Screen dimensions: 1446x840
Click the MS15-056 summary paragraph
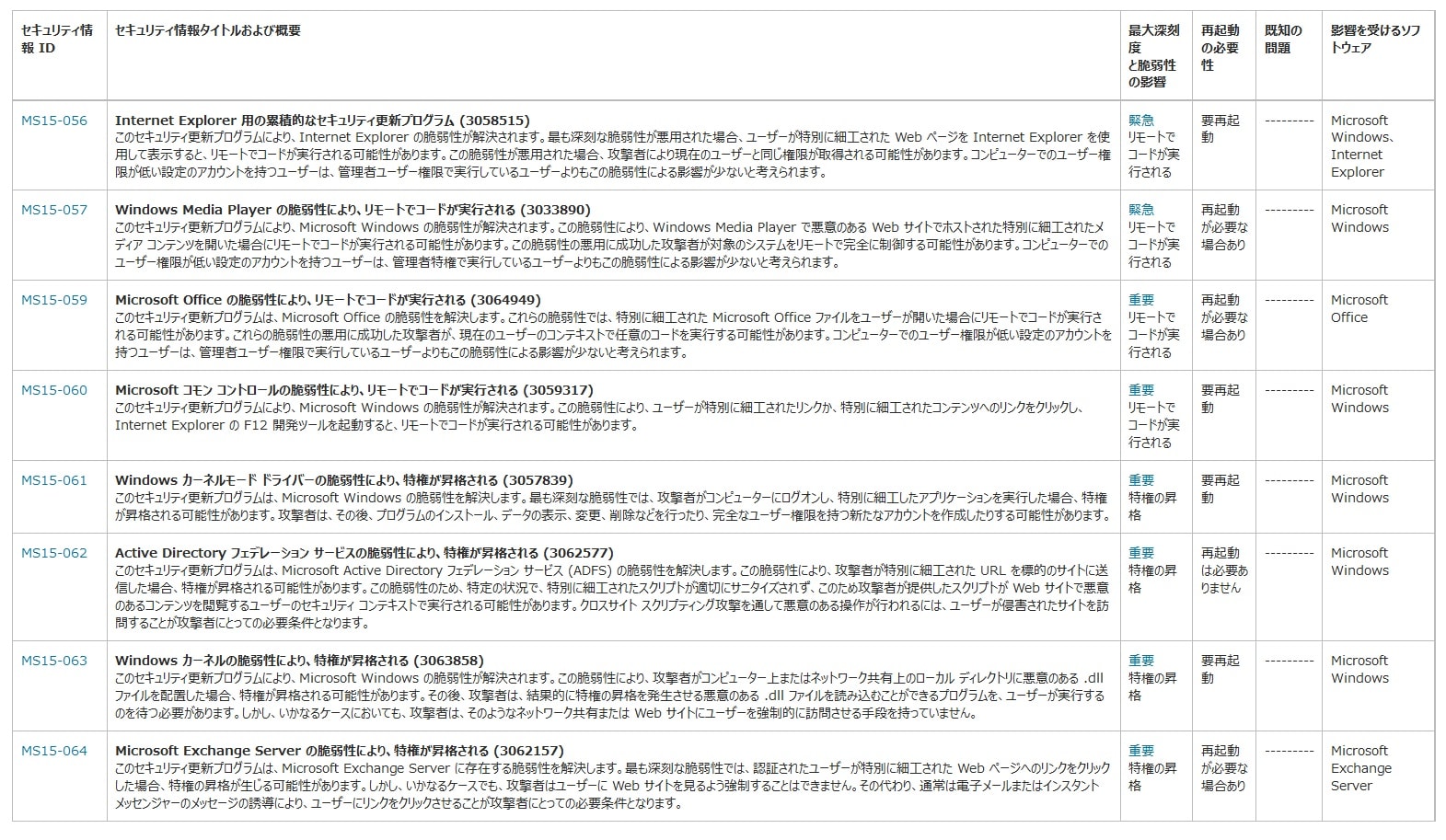point(613,155)
